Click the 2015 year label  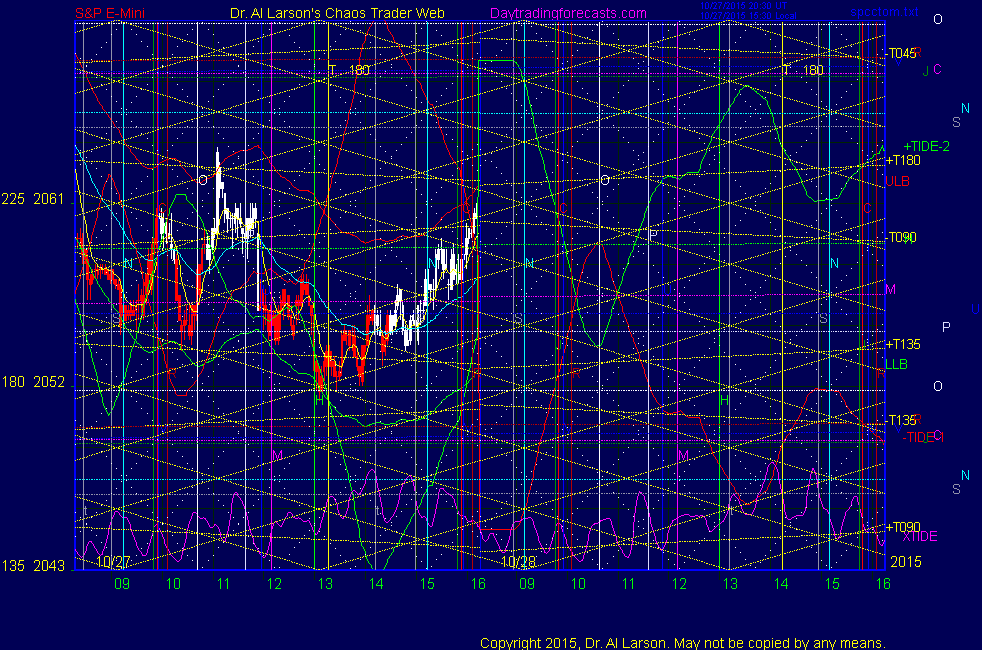click(906, 562)
